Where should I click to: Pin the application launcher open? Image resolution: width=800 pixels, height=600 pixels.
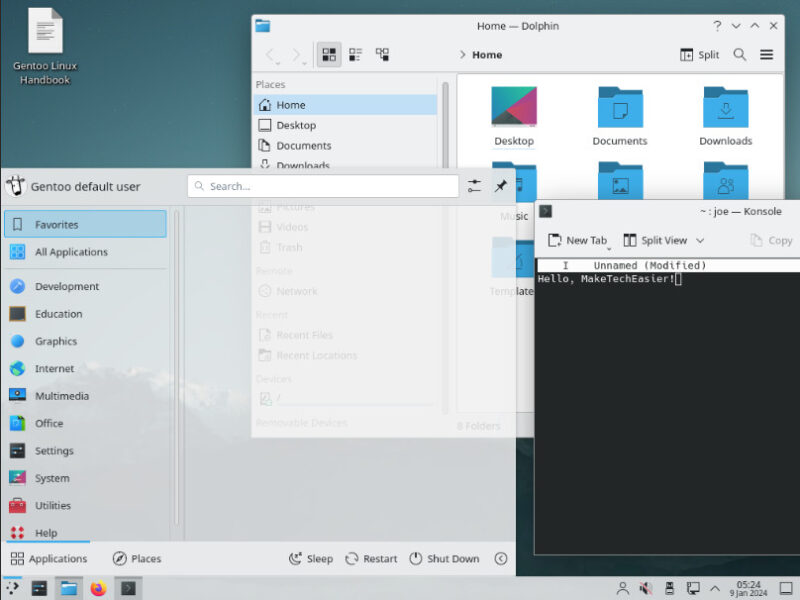[501, 186]
